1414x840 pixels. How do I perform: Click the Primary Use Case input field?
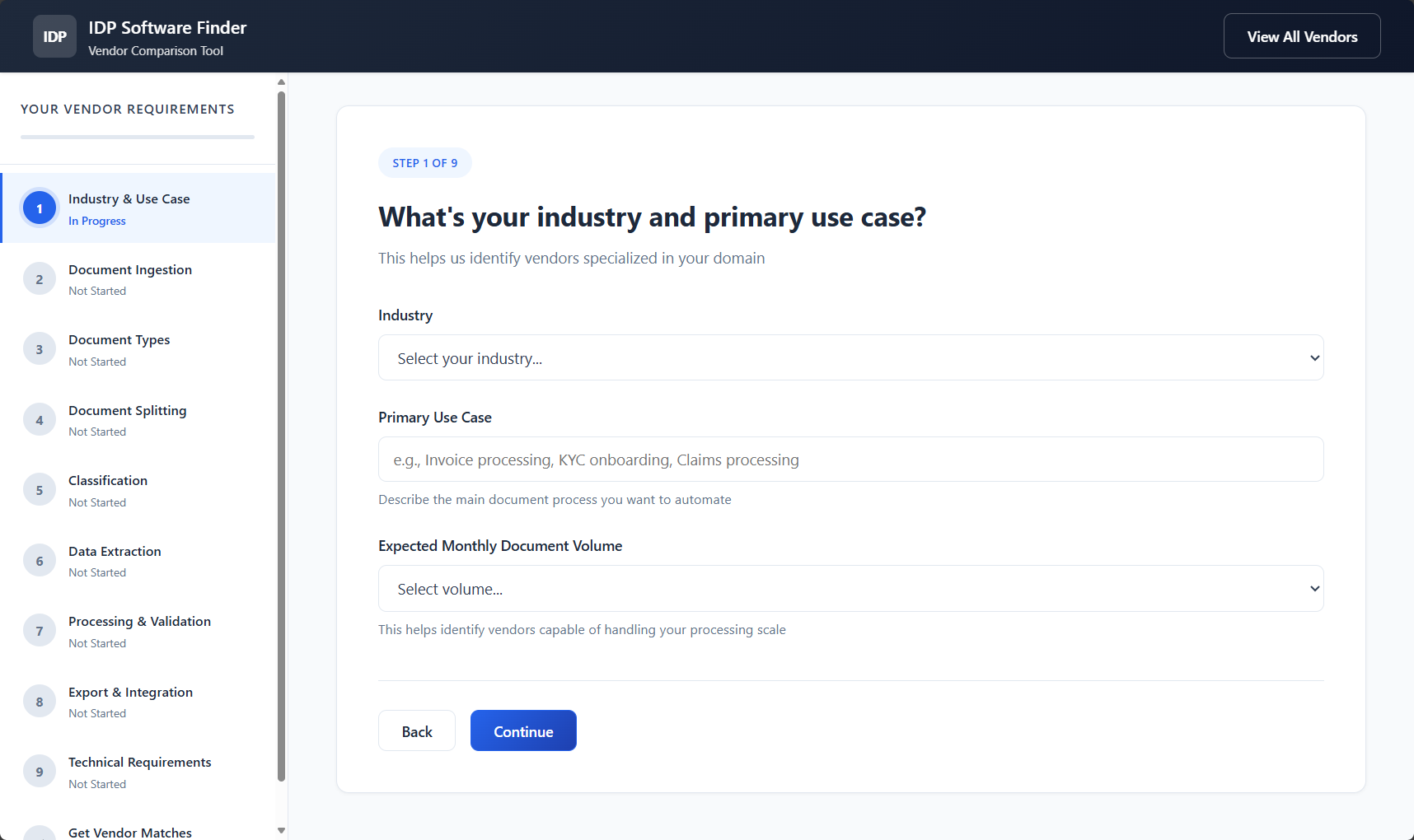tap(850, 460)
